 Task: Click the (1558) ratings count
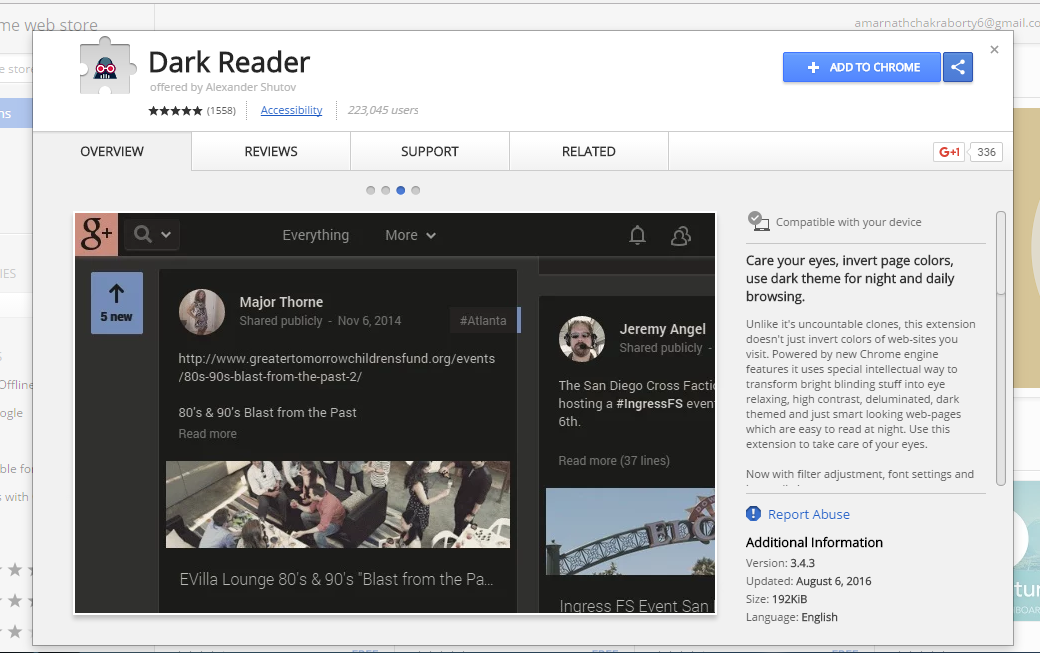(x=221, y=111)
